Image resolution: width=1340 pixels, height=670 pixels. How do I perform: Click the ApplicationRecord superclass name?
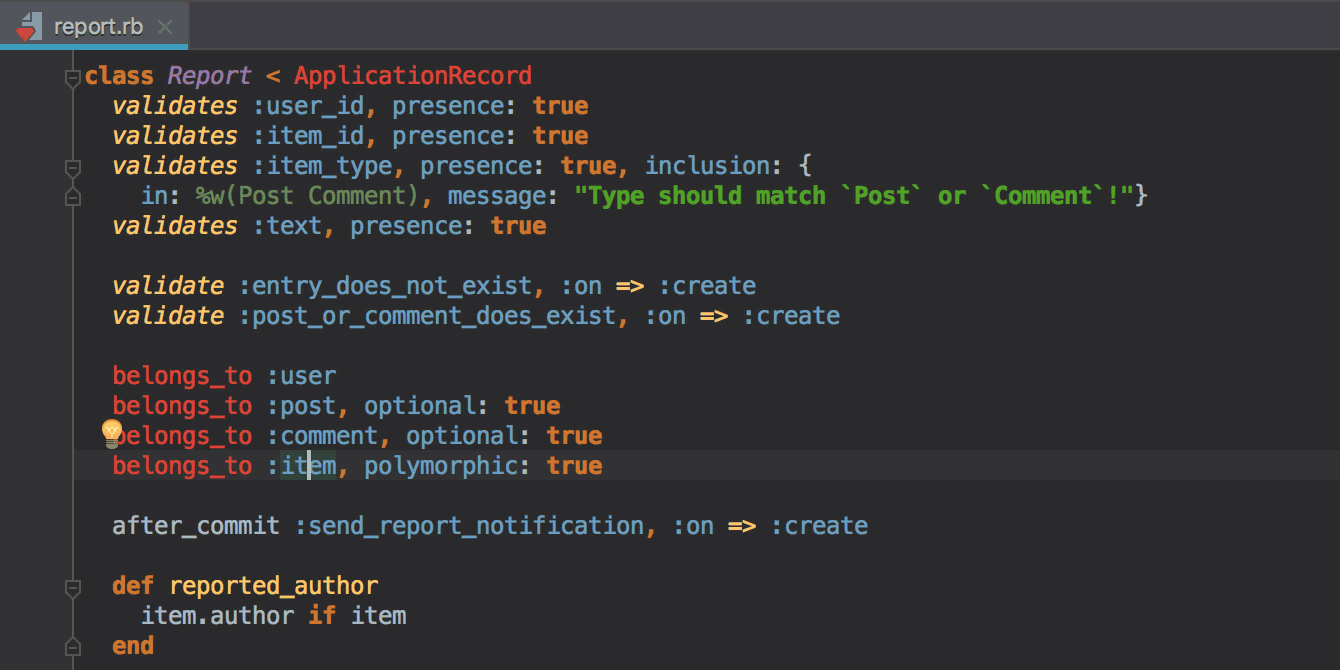413,76
